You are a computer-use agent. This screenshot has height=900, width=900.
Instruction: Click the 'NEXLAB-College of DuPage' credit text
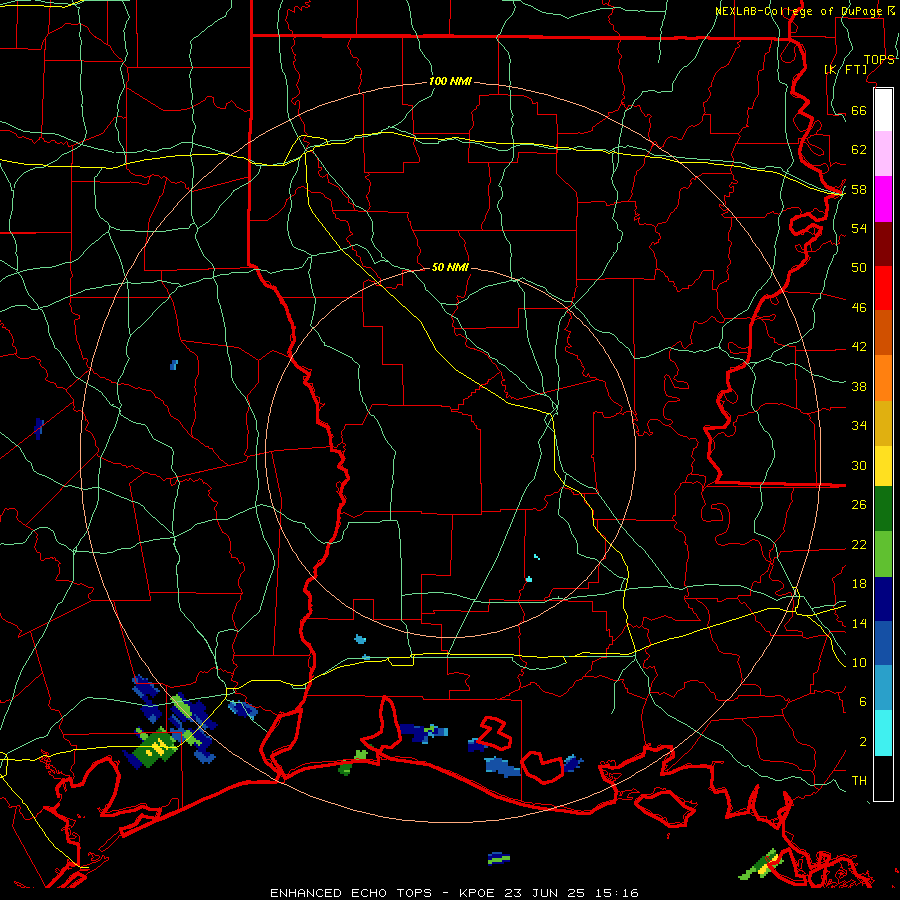[800, 11]
